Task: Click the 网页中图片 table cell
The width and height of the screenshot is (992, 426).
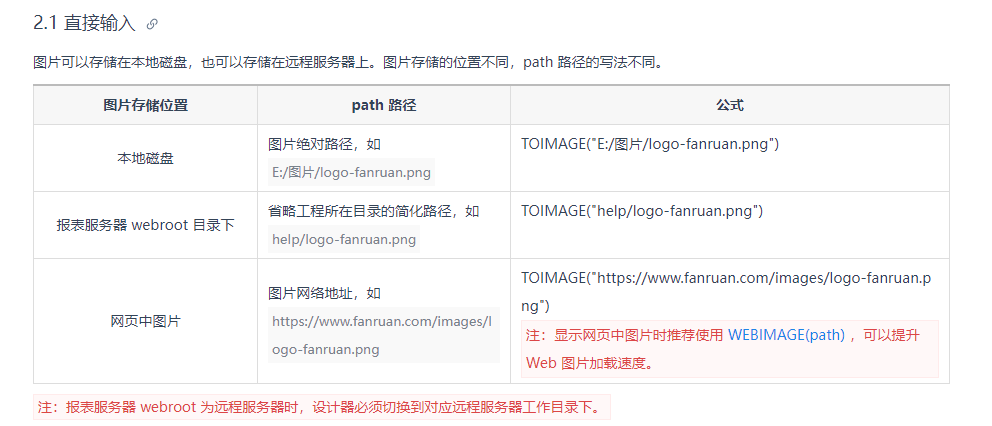Action: pyautogui.click(x=146, y=321)
